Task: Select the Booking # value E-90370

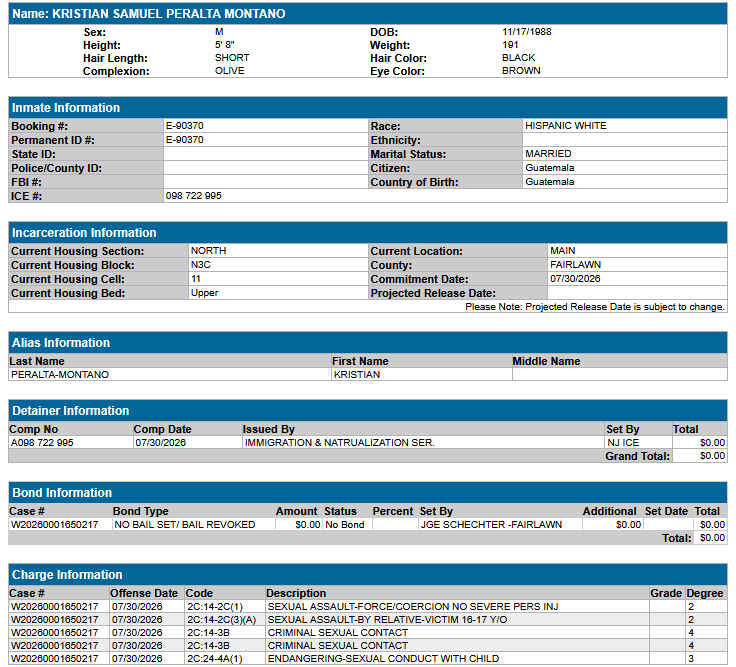Action: pos(184,126)
